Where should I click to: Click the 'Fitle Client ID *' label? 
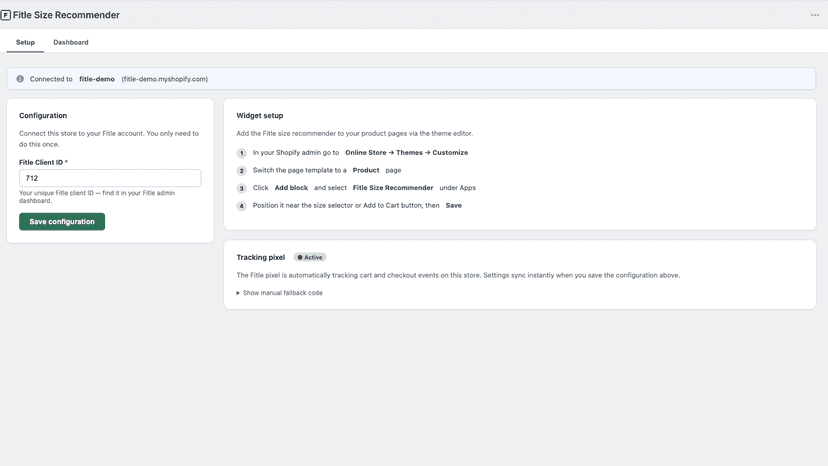coord(43,162)
